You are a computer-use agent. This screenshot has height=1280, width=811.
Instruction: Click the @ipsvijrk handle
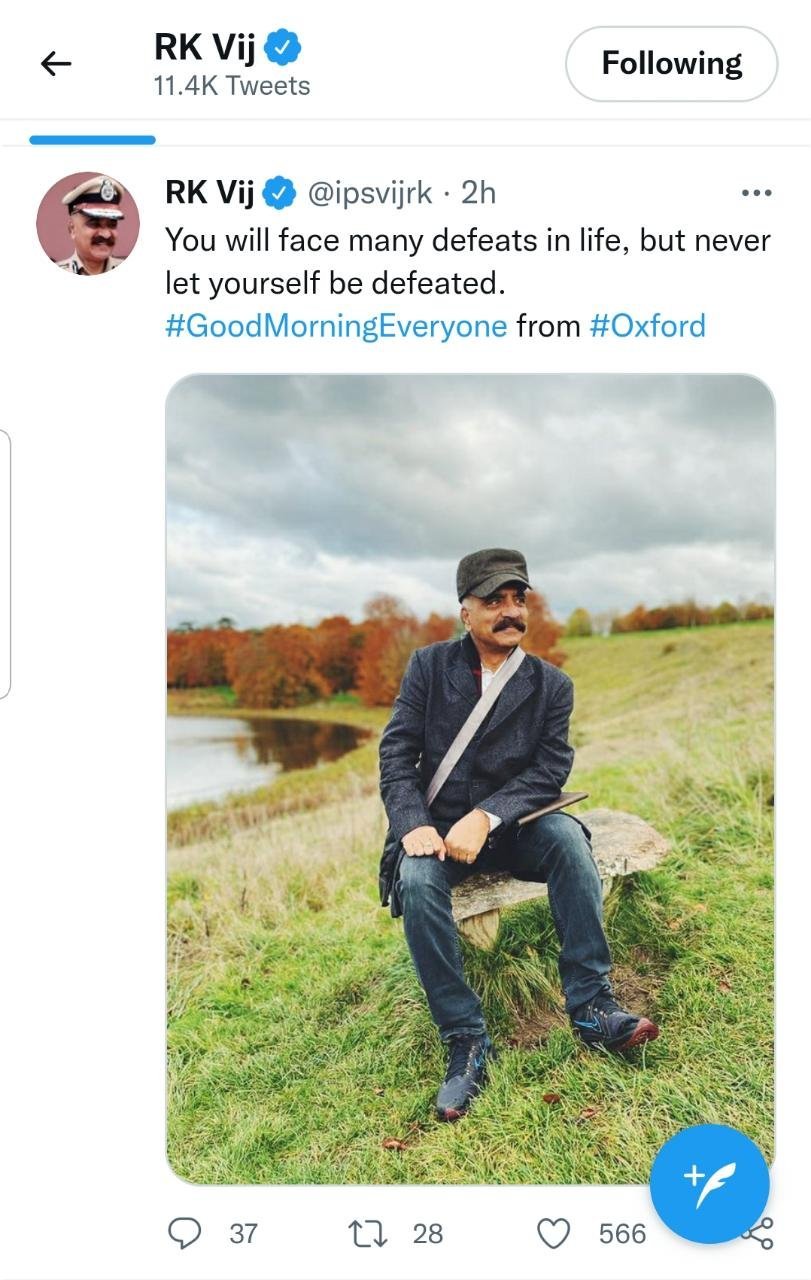point(370,193)
